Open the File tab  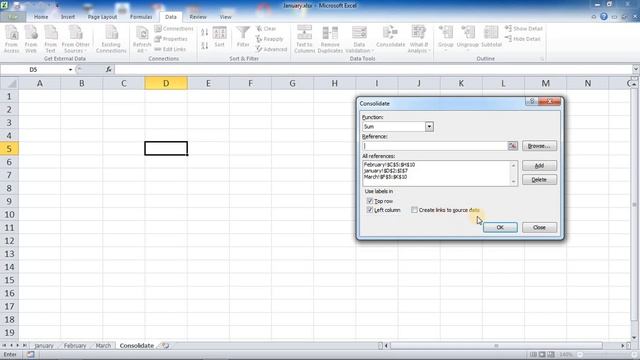coord(13,17)
